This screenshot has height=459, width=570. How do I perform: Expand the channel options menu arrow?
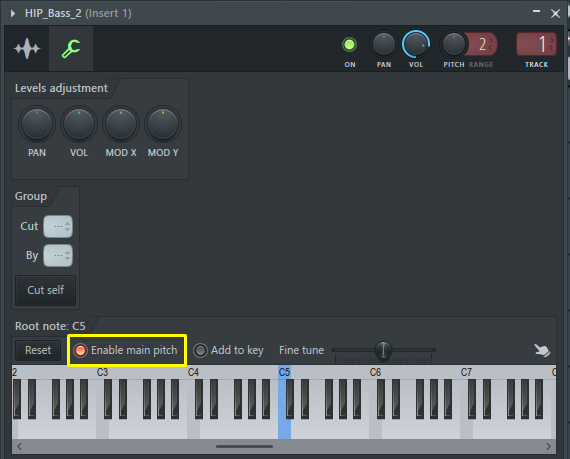coord(13,13)
